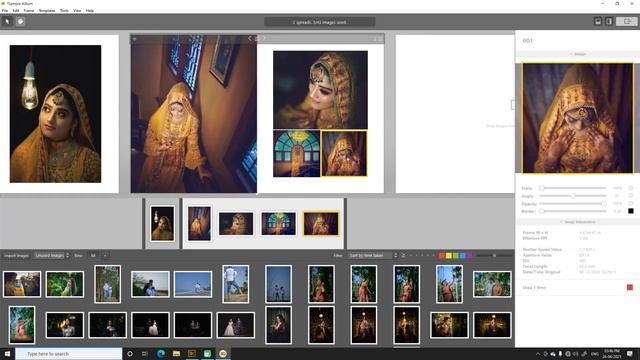The width and height of the screenshot is (640, 360).
Task: Click the spread count status field
Action: tap(320, 22)
